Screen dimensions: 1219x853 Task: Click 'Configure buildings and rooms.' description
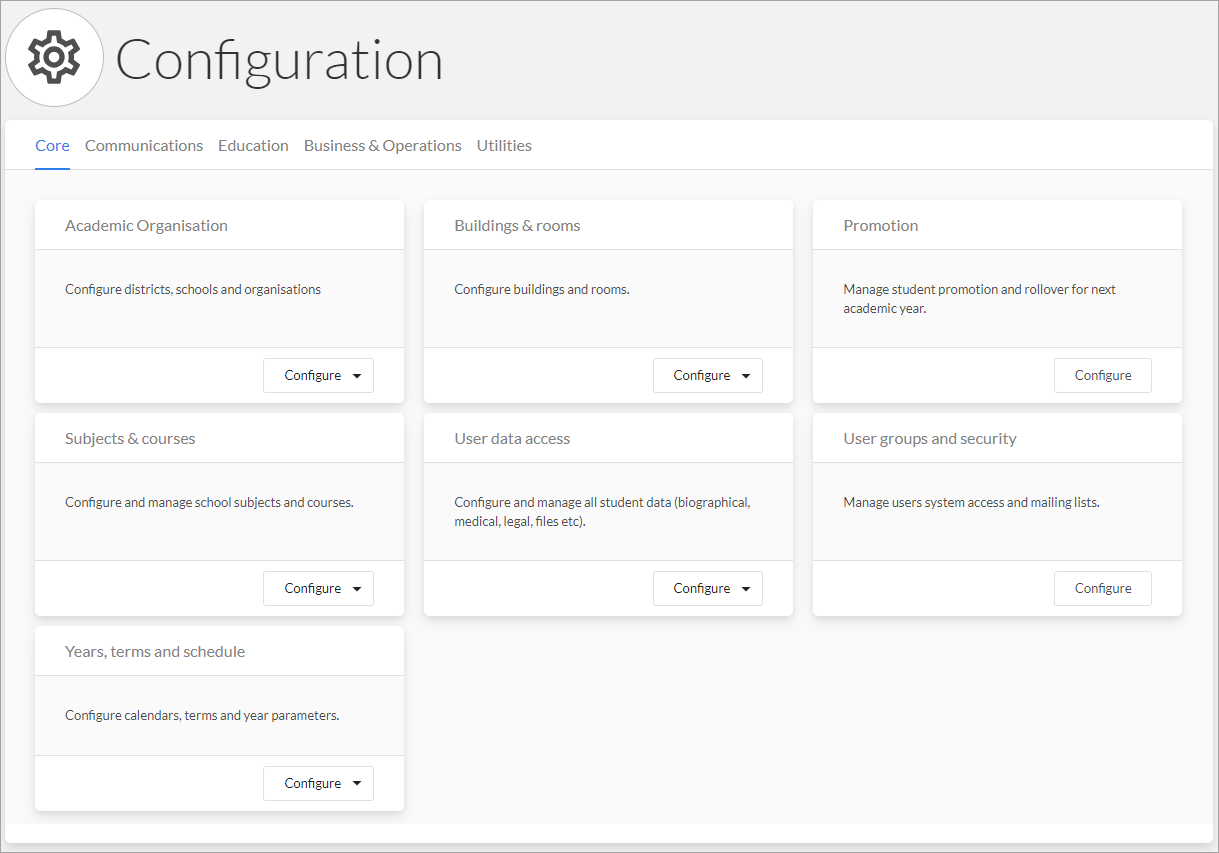point(542,290)
